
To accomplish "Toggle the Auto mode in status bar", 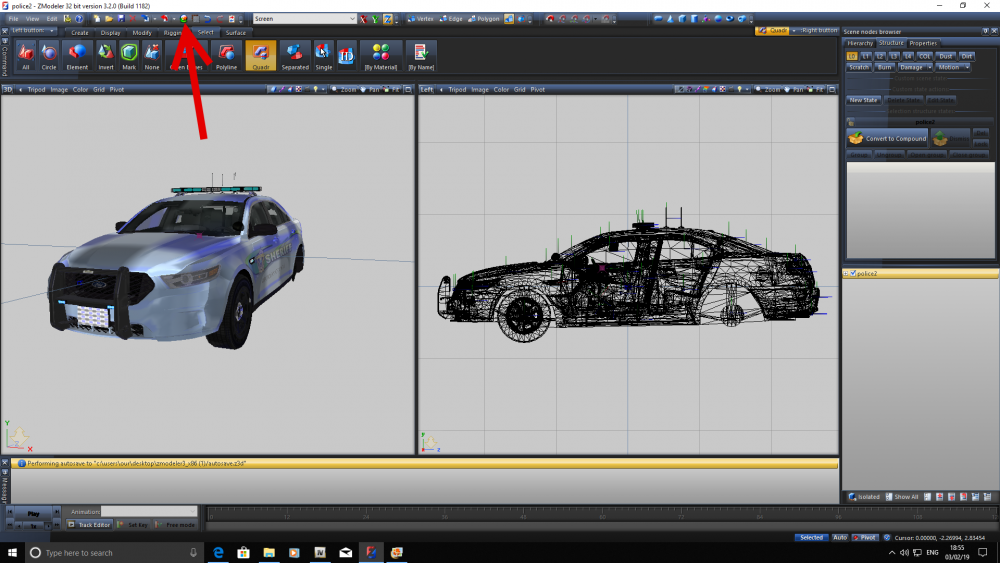I will [840, 537].
